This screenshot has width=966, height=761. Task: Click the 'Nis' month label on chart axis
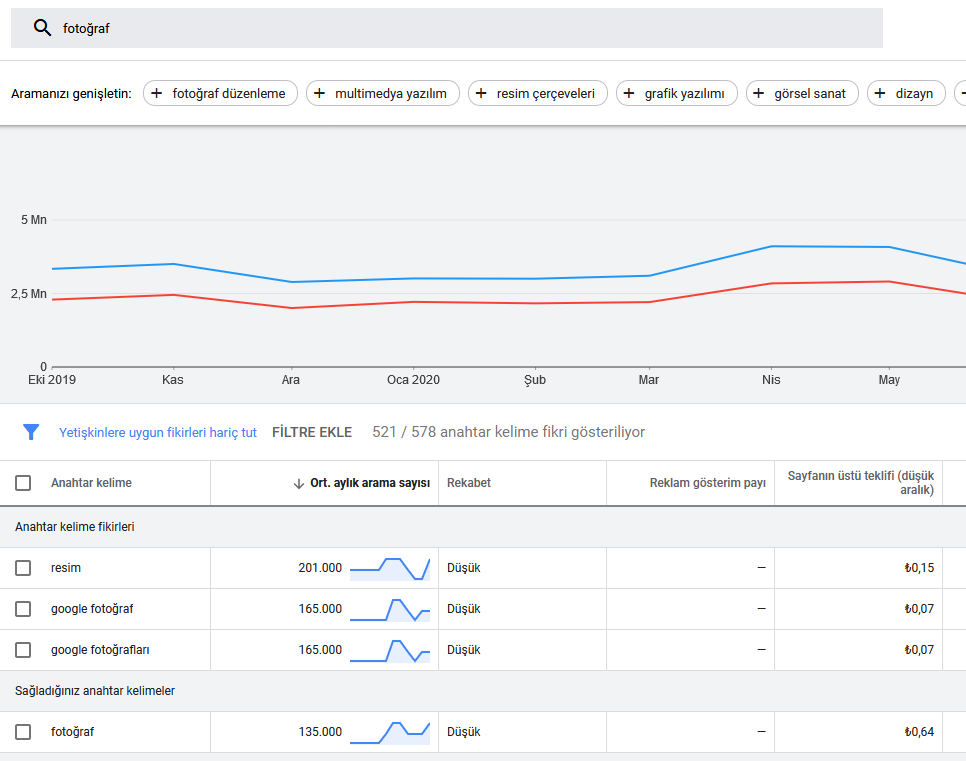click(x=771, y=380)
